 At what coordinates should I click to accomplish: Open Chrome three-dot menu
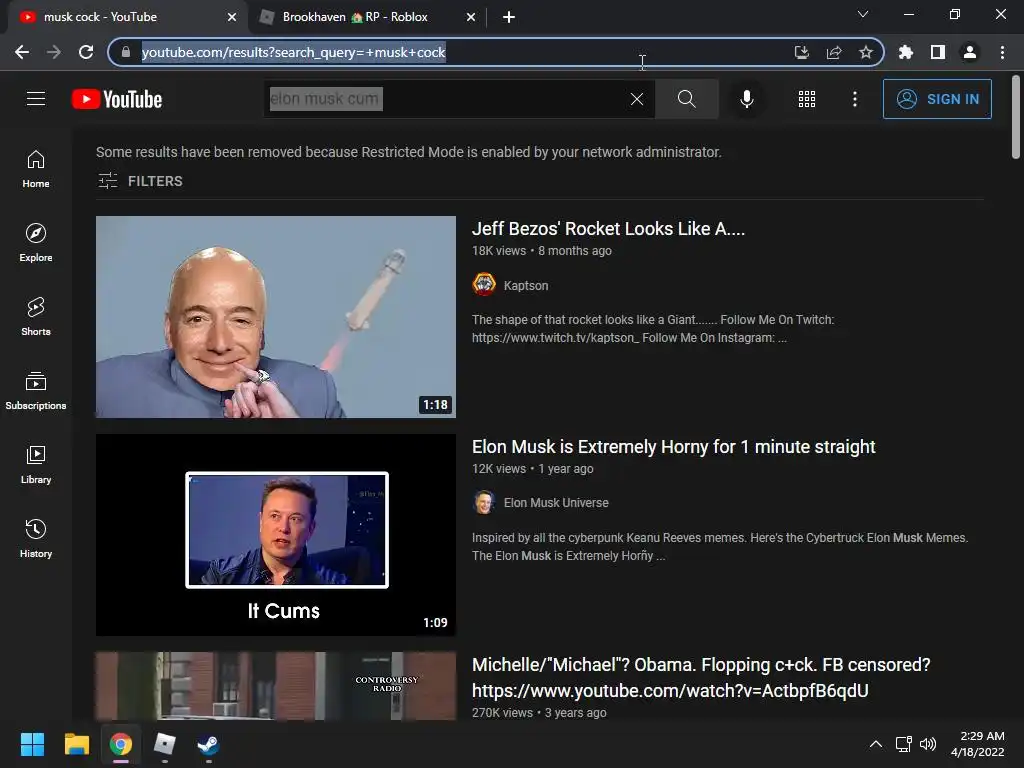point(1002,52)
